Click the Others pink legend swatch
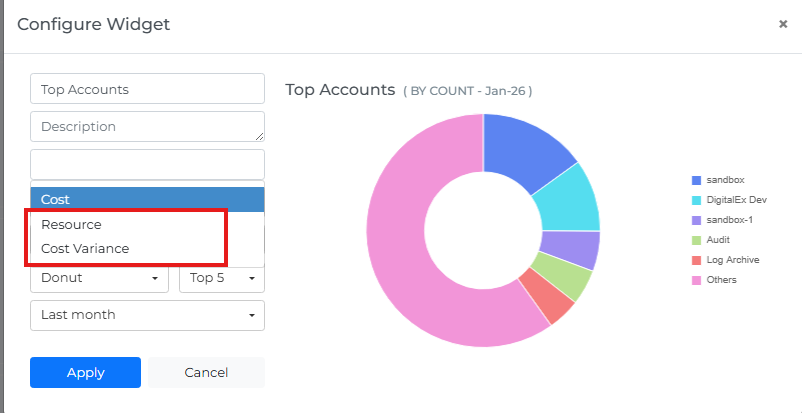802x413 pixels. 696,280
